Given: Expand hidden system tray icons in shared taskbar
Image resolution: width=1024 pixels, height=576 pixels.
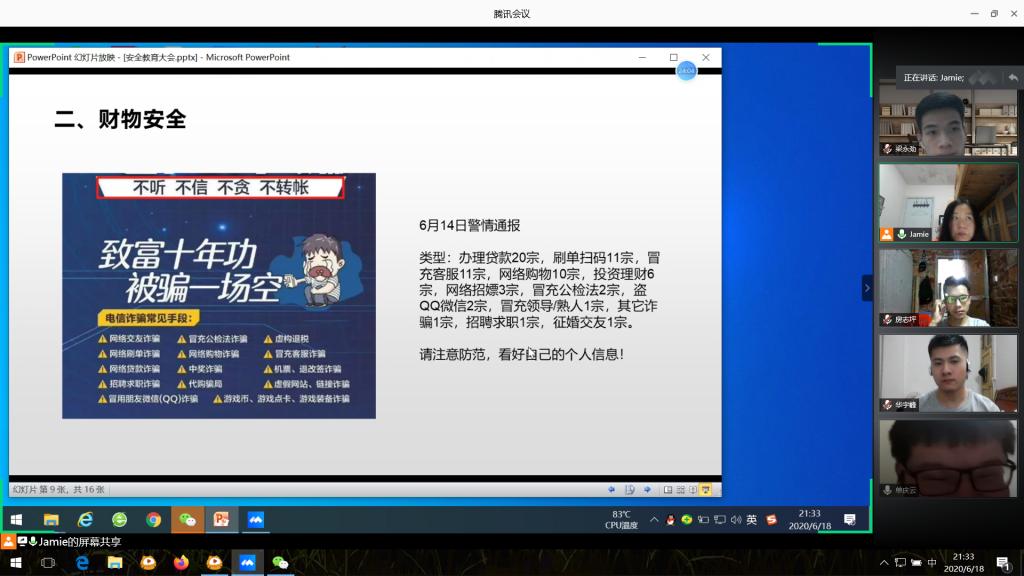Looking at the screenshot, I should [x=655, y=520].
